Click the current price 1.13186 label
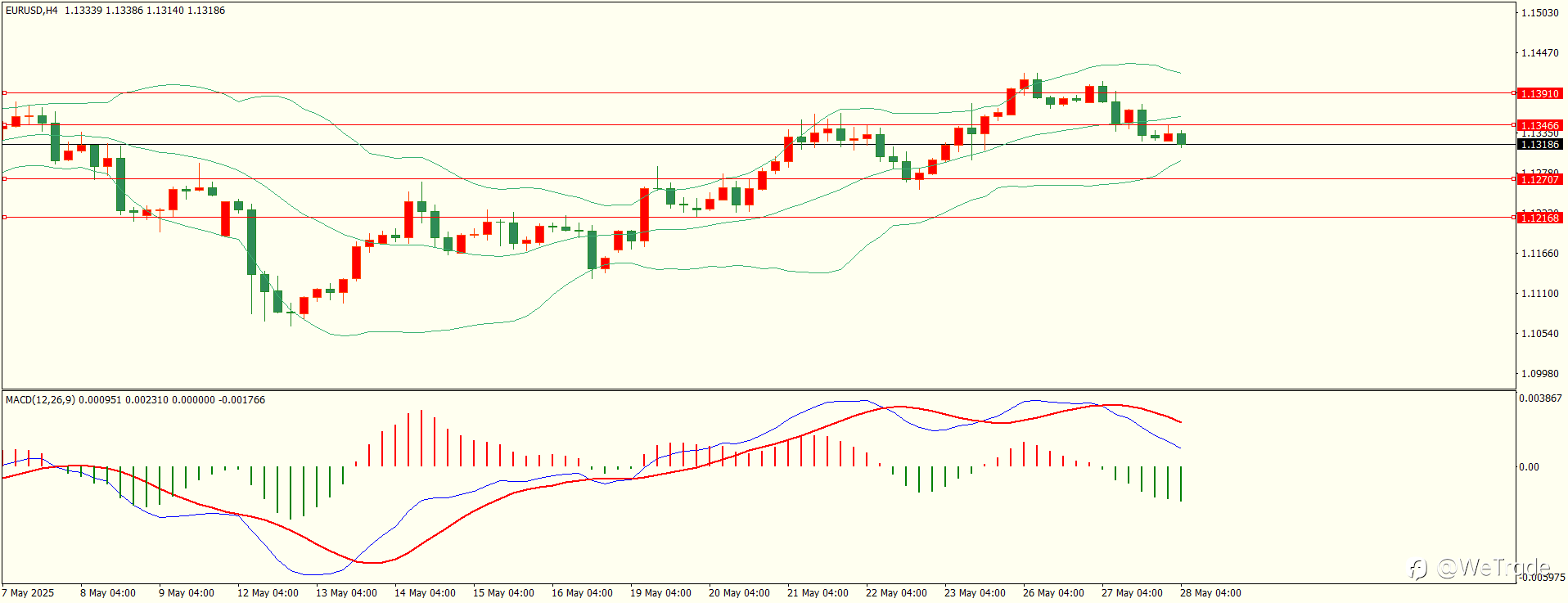This screenshot has height=603, width=1568. (1539, 144)
